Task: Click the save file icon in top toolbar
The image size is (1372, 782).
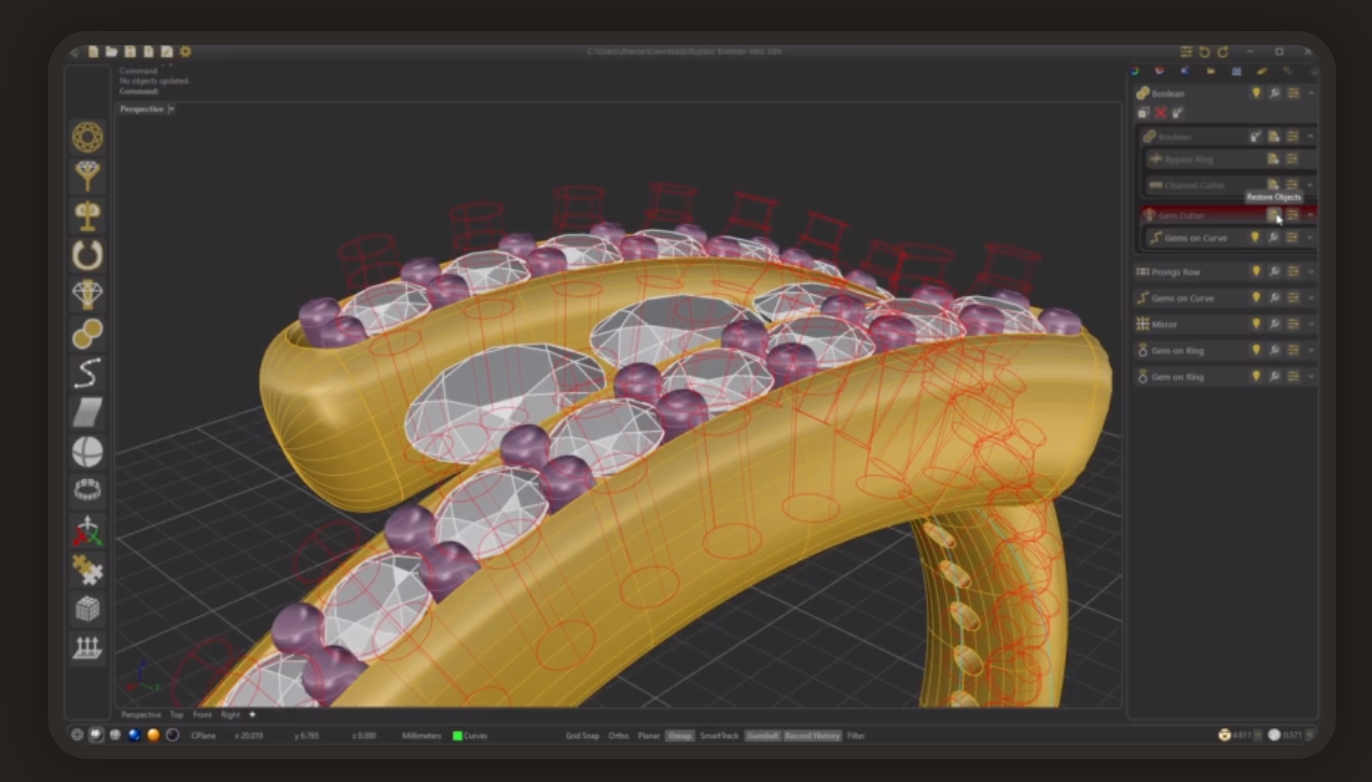Action: (130, 52)
